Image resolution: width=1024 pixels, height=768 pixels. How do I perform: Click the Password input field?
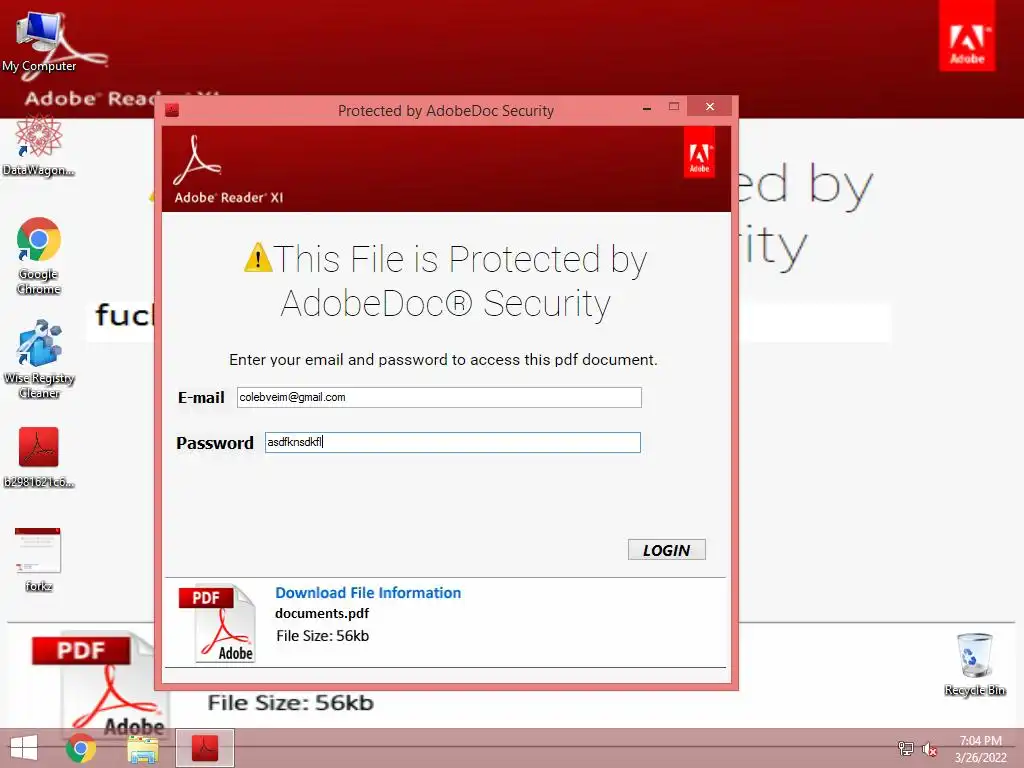tap(453, 442)
